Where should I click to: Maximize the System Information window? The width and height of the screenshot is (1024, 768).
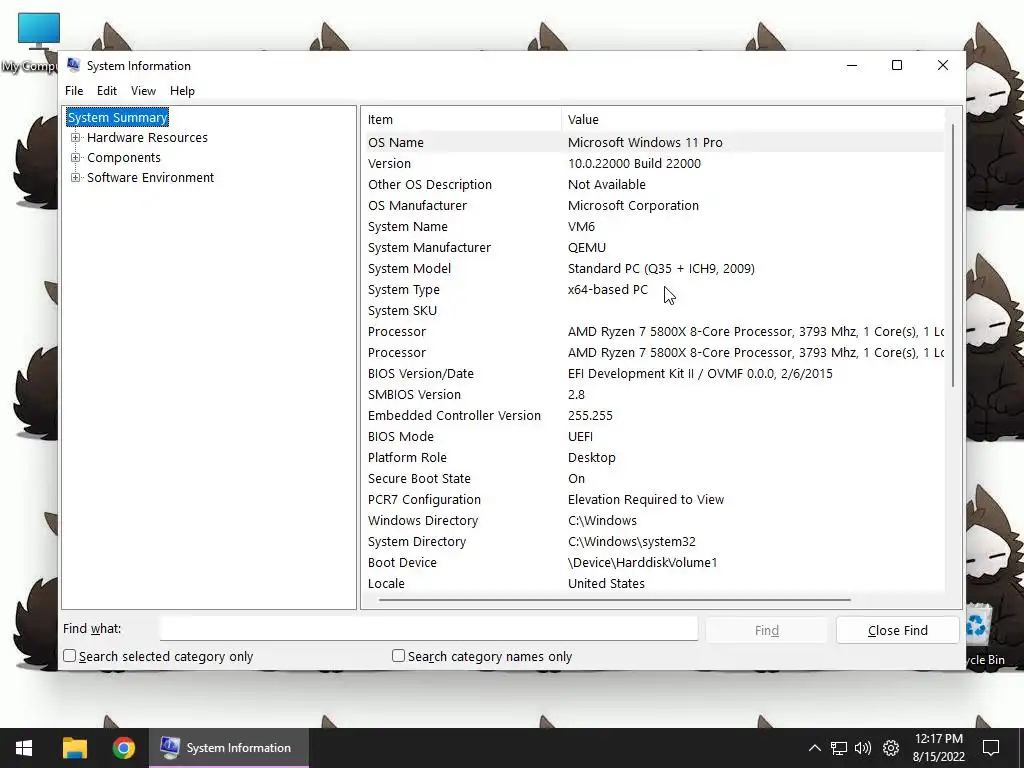897,65
